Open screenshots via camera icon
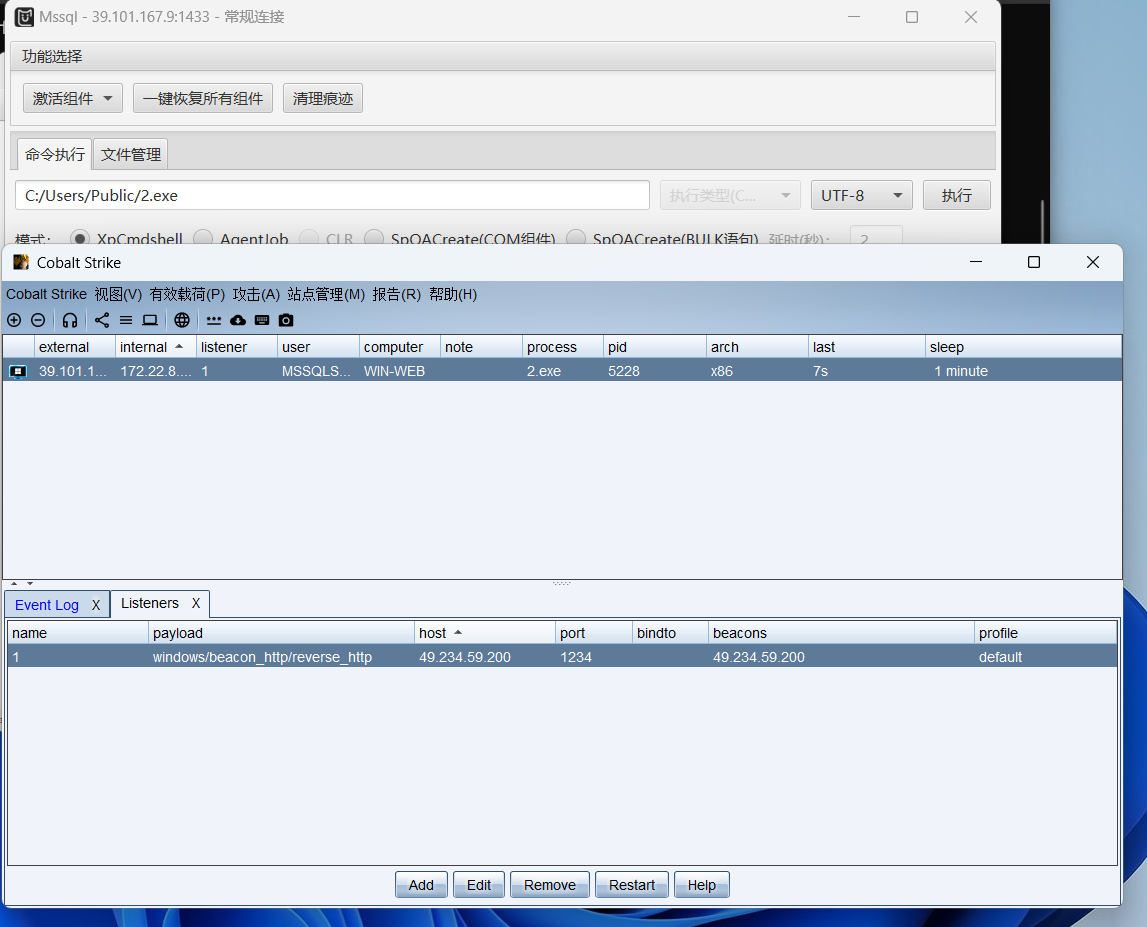The image size is (1147, 927). 286,320
